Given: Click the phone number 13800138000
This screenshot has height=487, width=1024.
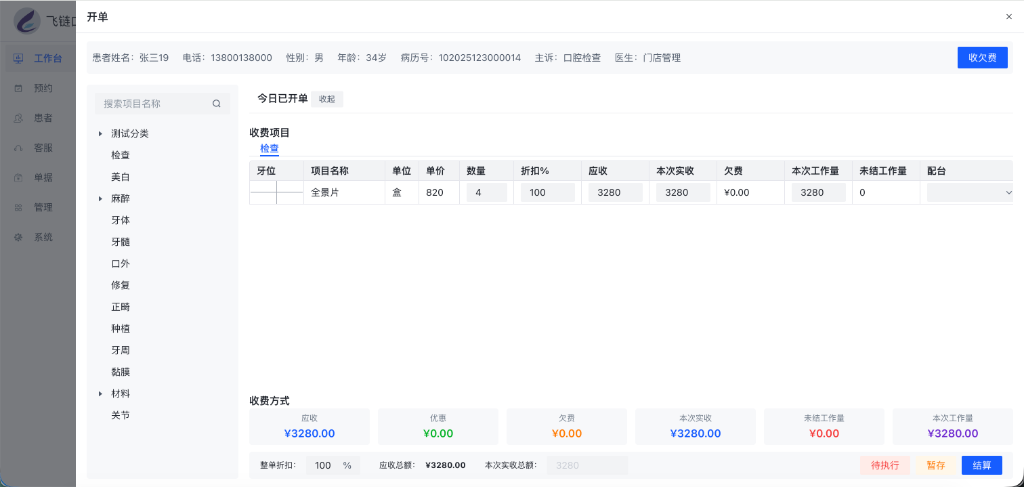Looking at the screenshot, I should click(241, 57).
